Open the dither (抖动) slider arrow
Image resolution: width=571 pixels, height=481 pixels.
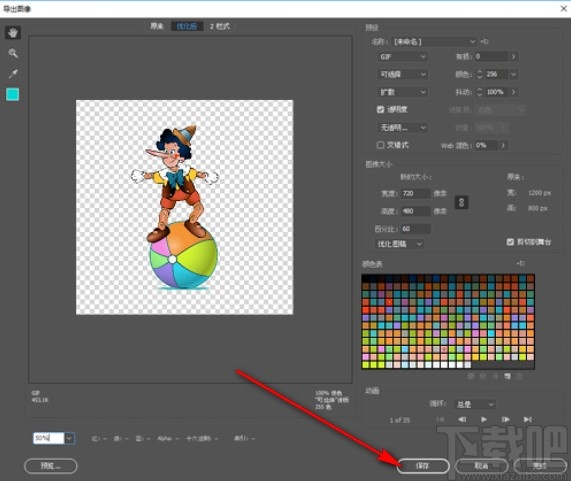coord(513,92)
